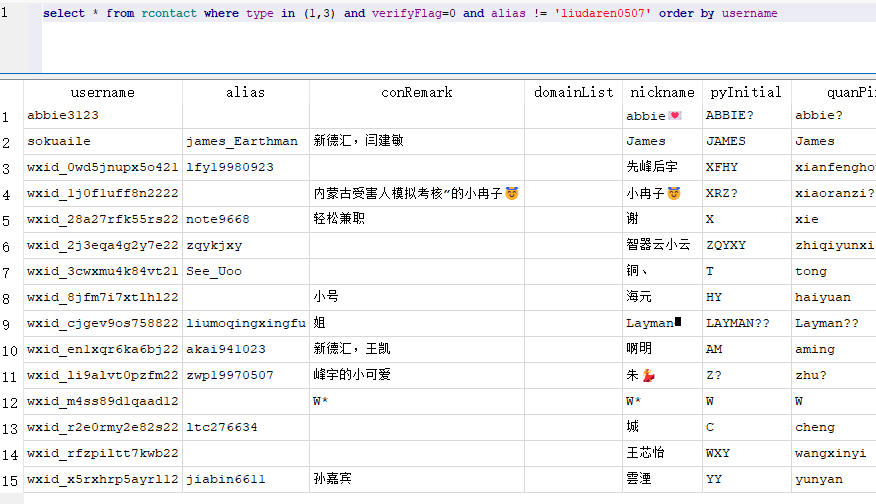Screen dimensions: 876x504
Task: Select cell wxid_rfzpiltt7kwb22
Action: point(103,453)
